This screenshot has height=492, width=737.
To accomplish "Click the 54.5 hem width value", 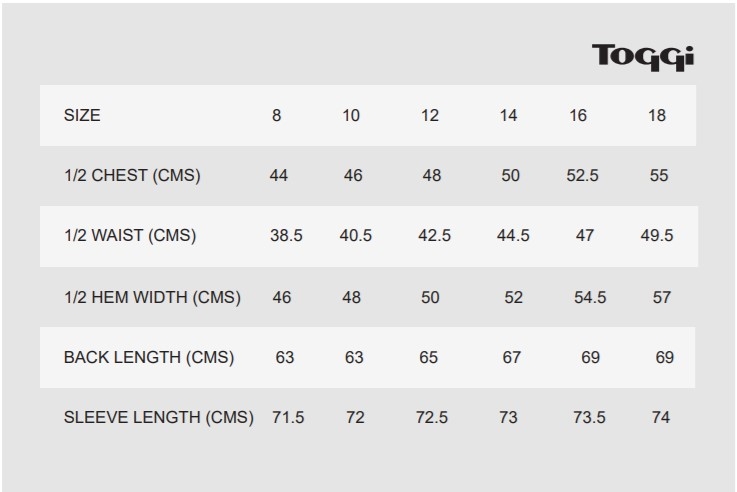I will point(589,297).
